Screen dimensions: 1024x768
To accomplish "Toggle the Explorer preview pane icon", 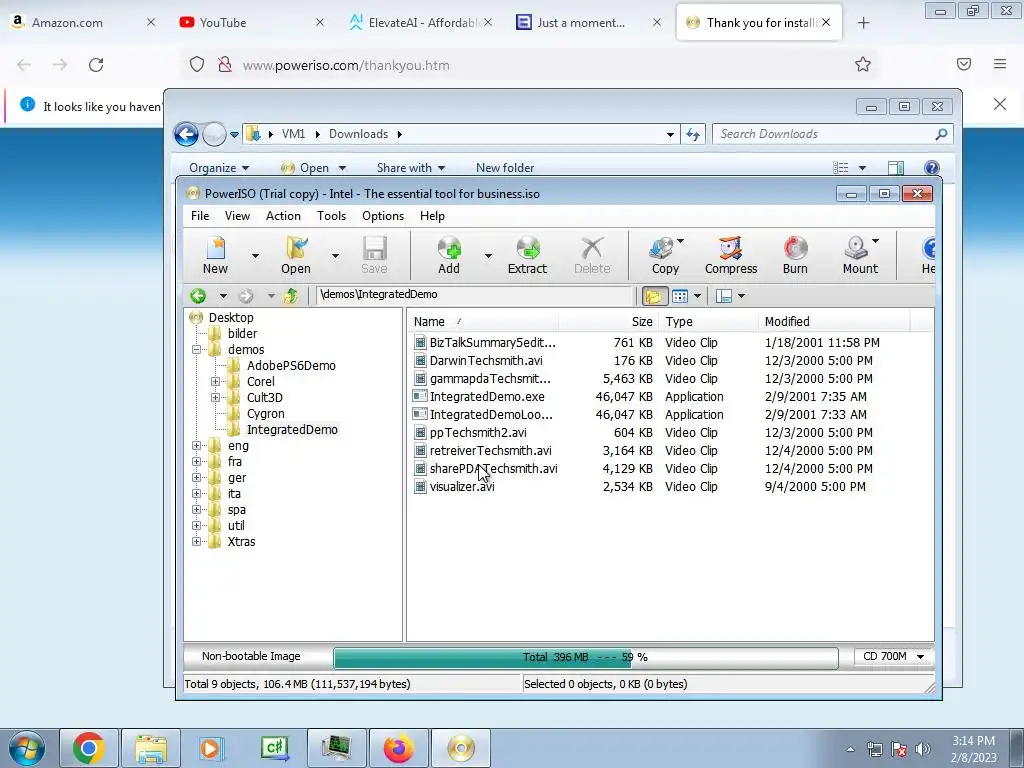I will tap(896, 168).
